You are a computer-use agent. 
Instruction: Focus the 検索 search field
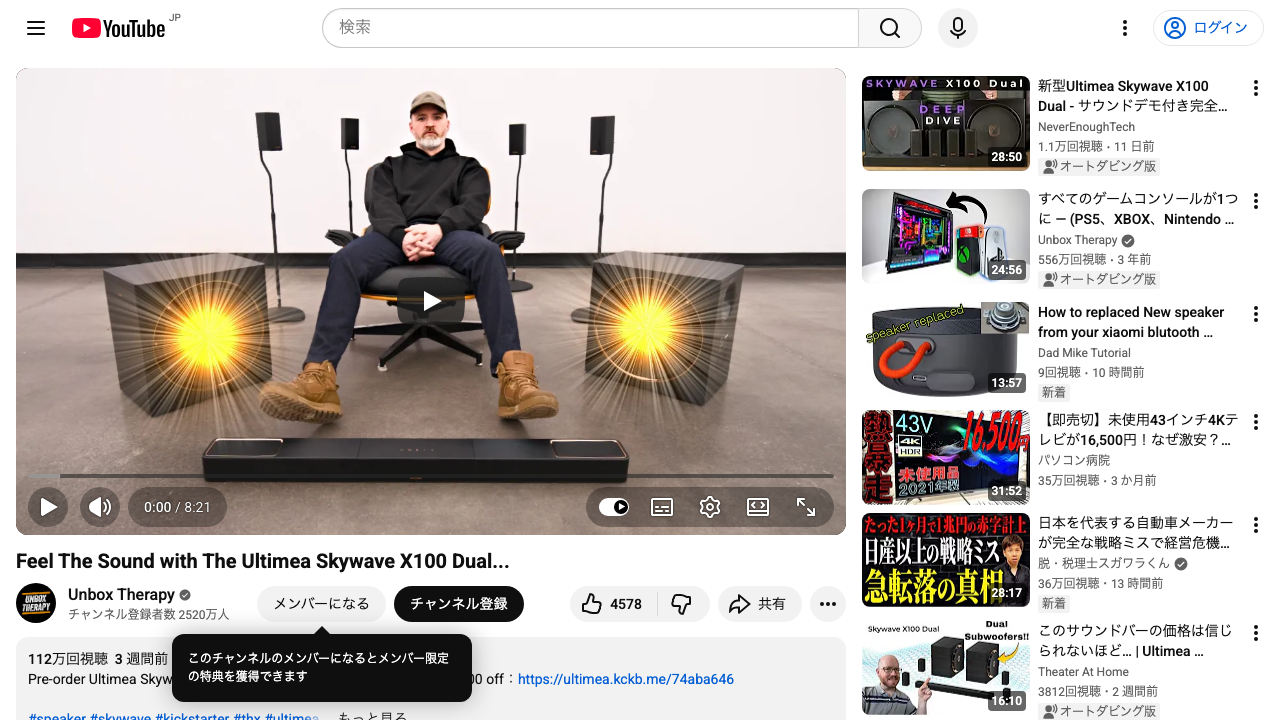tap(590, 28)
